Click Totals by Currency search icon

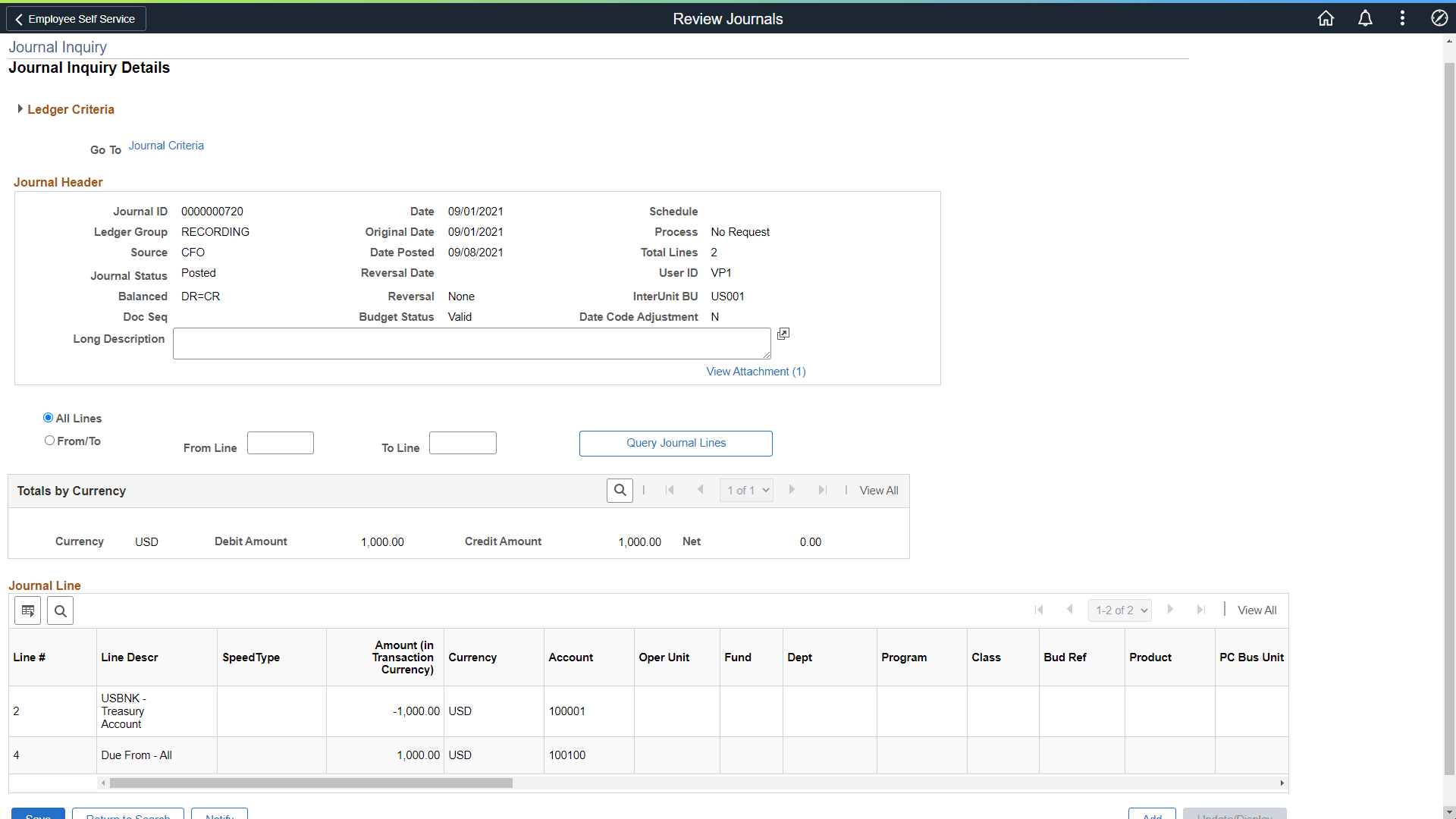620,491
